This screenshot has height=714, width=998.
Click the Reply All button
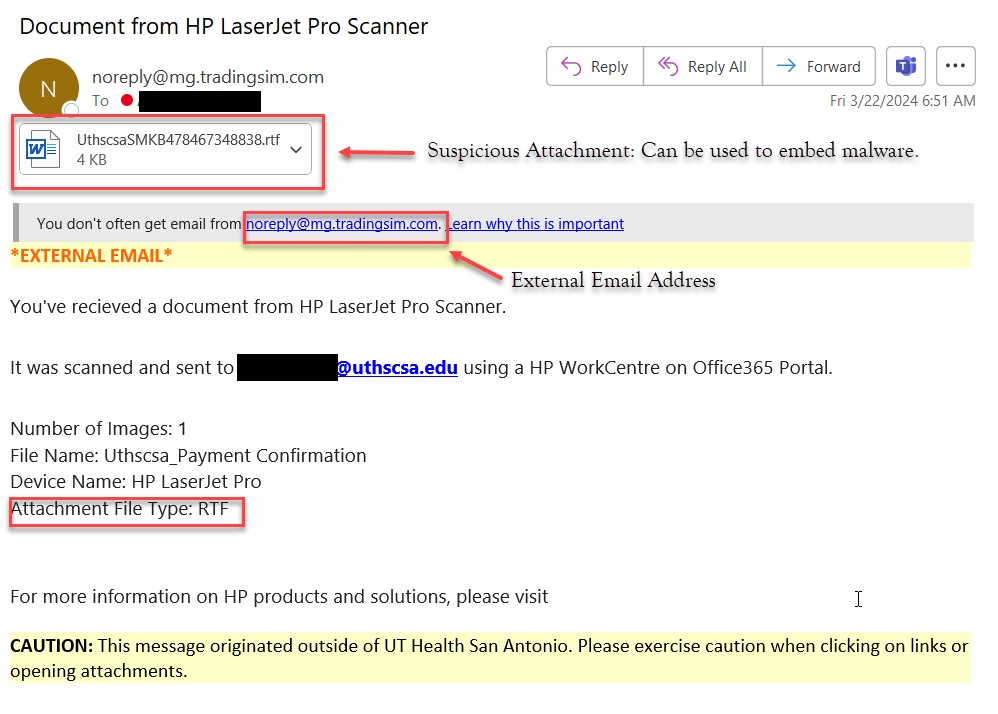coord(702,67)
